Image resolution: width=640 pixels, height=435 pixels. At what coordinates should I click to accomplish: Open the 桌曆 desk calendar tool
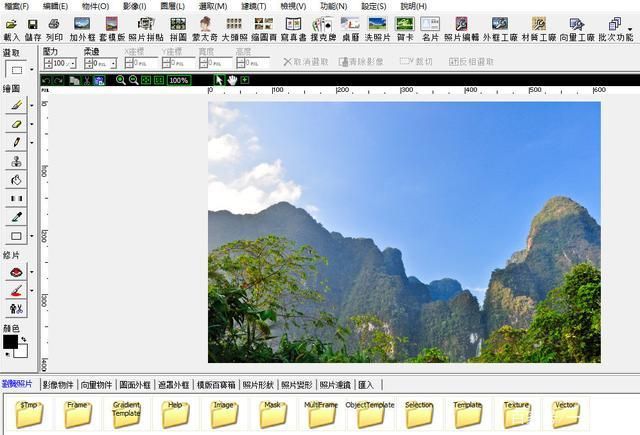click(x=350, y=29)
